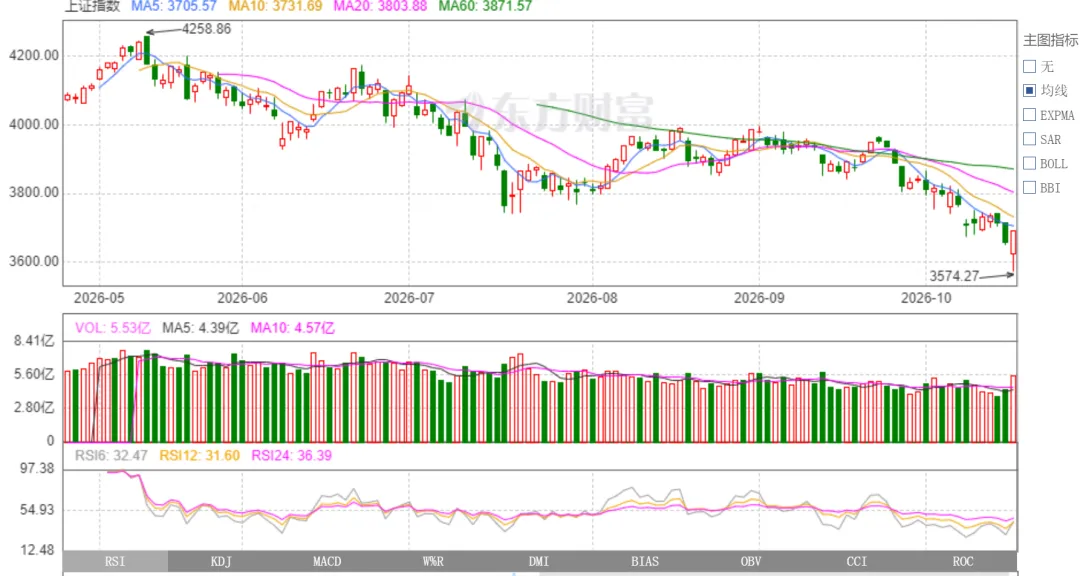The image size is (1080, 576).
Task: Click the 2026-07 date axis label
Action: 409,298
